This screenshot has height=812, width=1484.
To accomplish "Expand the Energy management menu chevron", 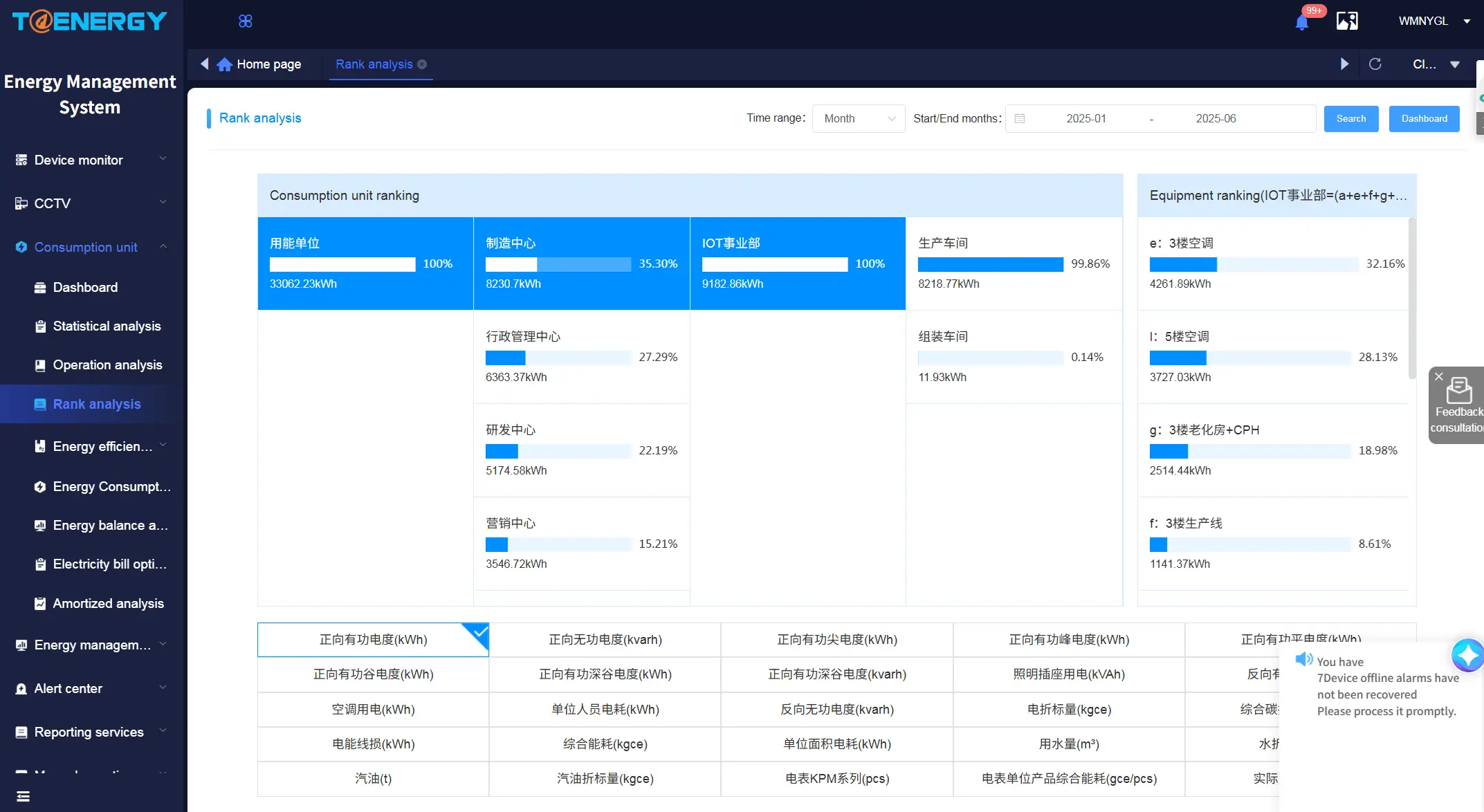I will tap(163, 644).
